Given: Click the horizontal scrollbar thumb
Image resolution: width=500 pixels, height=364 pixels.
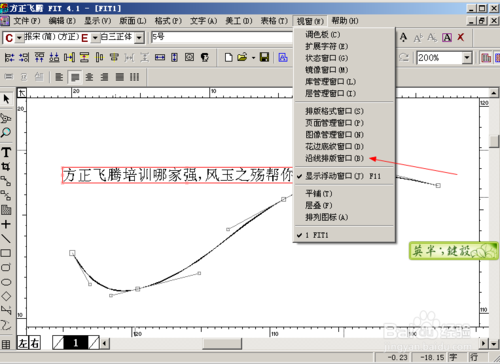Looking at the screenshot, I should 222,343.
